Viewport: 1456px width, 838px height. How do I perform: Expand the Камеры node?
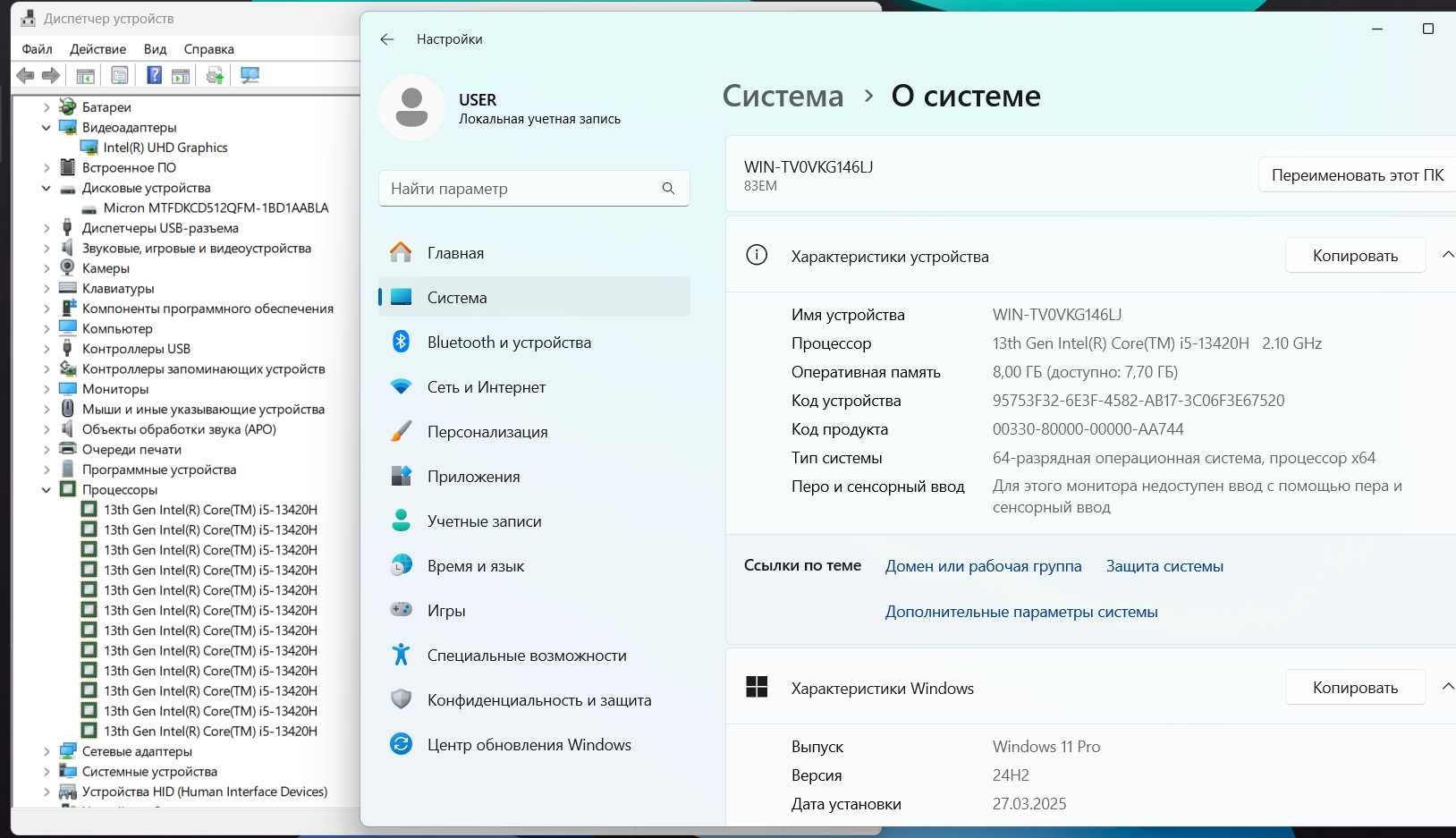click(47, 268)
